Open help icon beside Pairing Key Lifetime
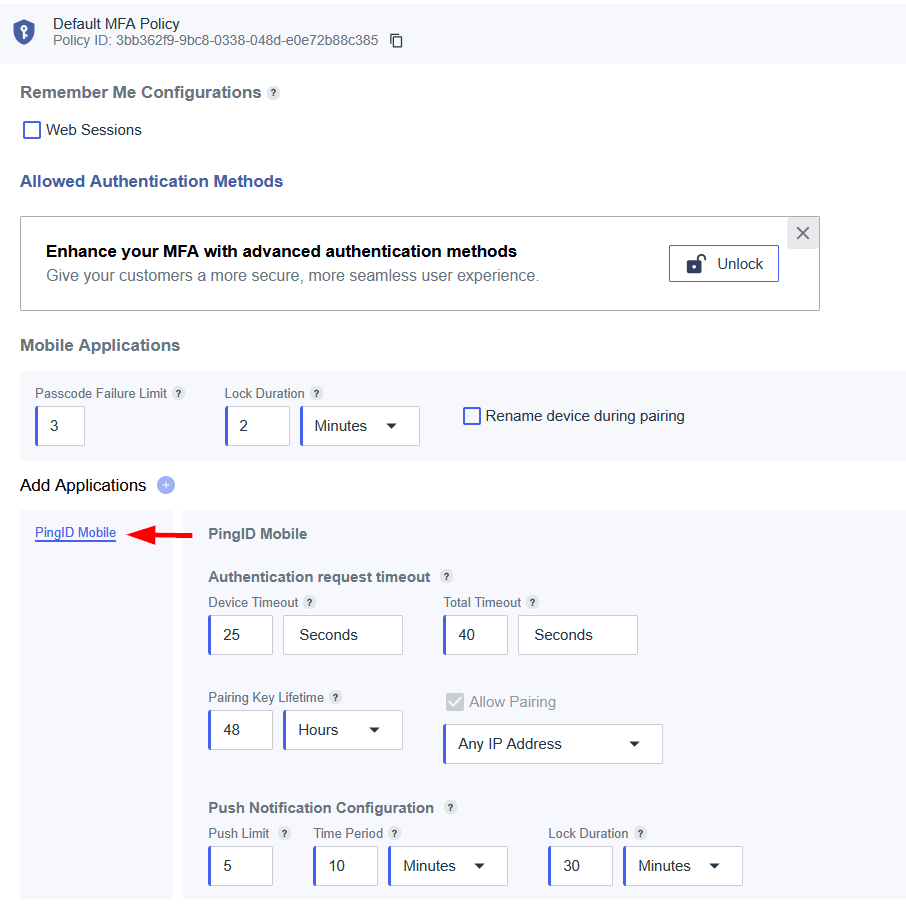This screenshot has height=907, width=906. pos(335,698)
